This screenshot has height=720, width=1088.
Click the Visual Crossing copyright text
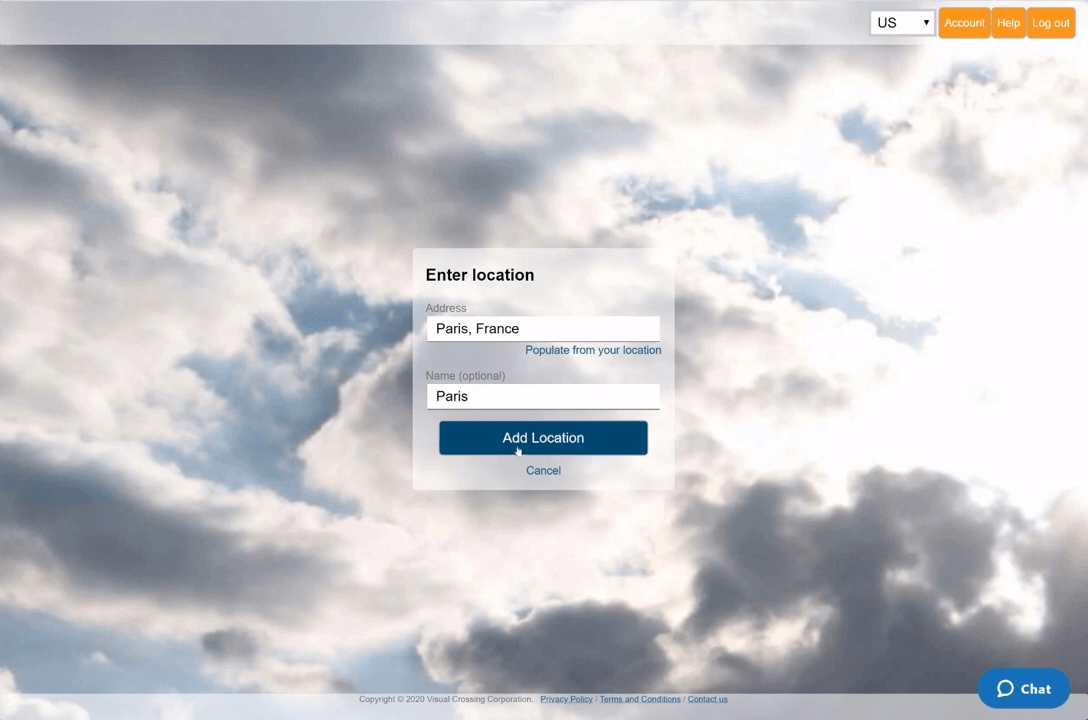pos(446,700)
